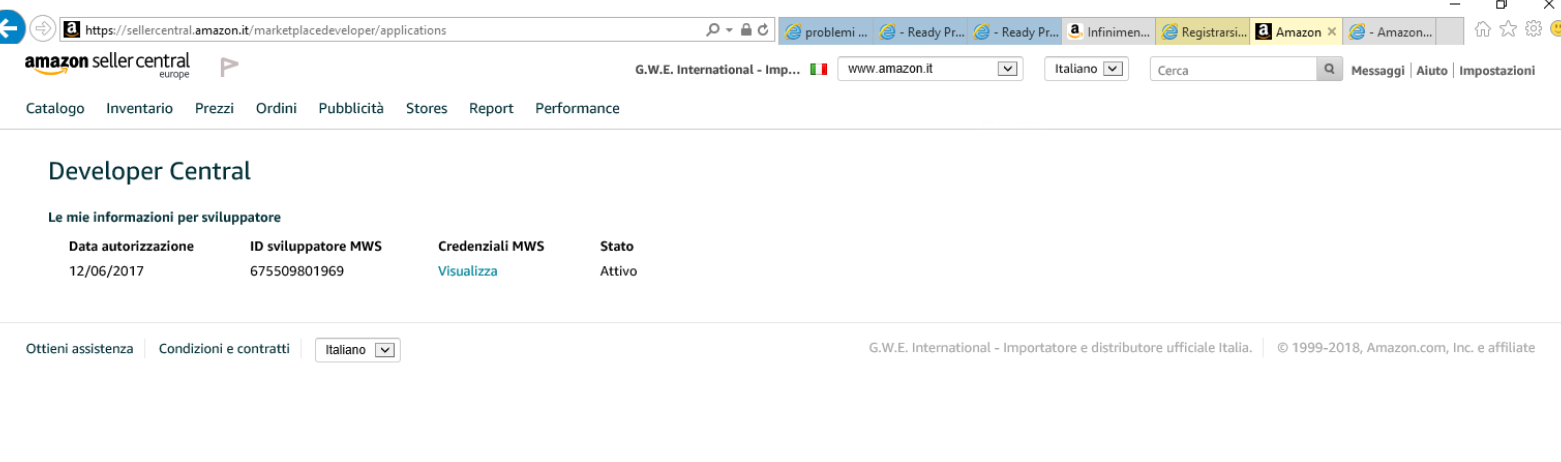Screen dimensions: 1561x462
Task: Switch to the 'problemi' browser tab
Action: (x=825, y=31)
